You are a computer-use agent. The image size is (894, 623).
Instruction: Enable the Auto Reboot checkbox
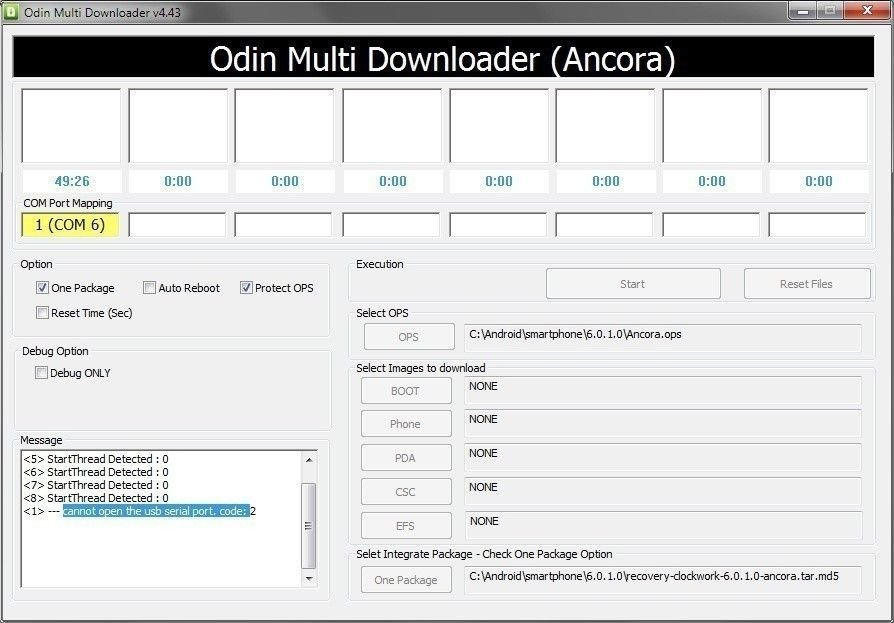coord(149,288)
